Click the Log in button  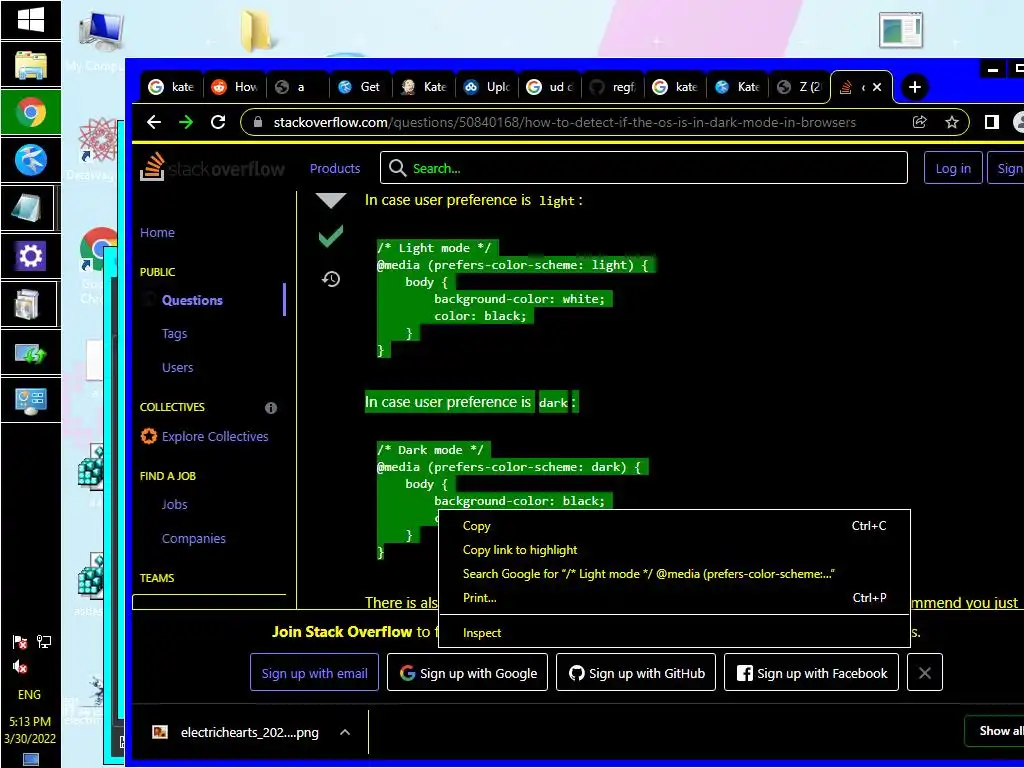(953, 168)
